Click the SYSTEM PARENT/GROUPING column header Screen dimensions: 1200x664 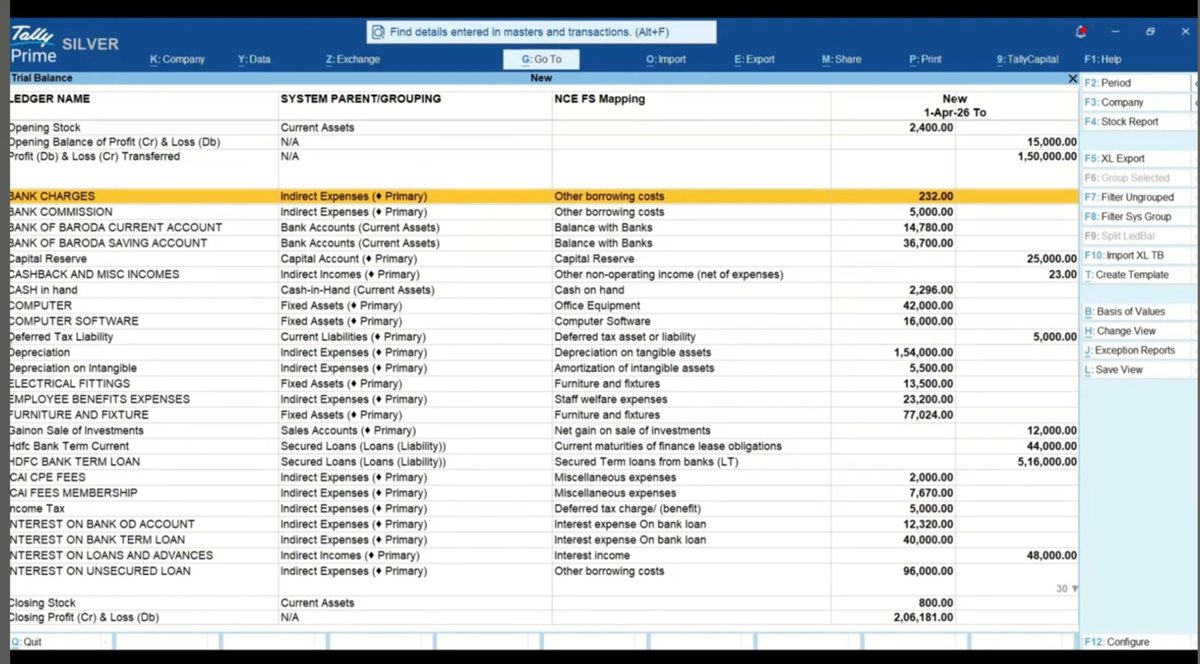[361, 99]
